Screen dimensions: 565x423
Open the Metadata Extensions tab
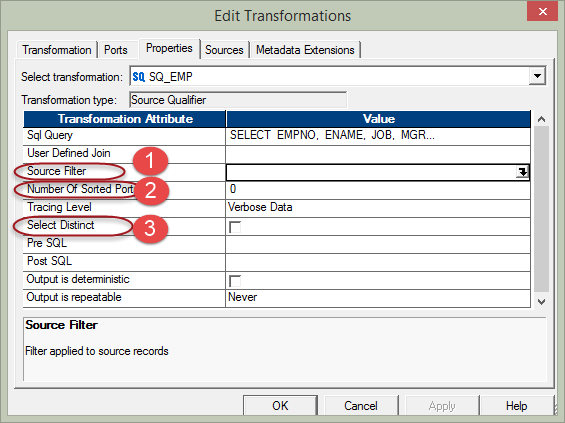[305, 50]
